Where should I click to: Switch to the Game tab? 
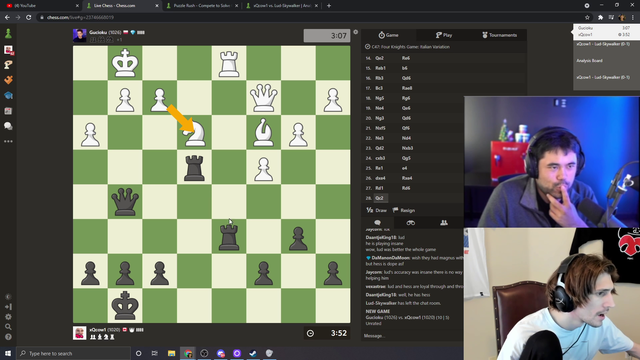click(389, 35)
